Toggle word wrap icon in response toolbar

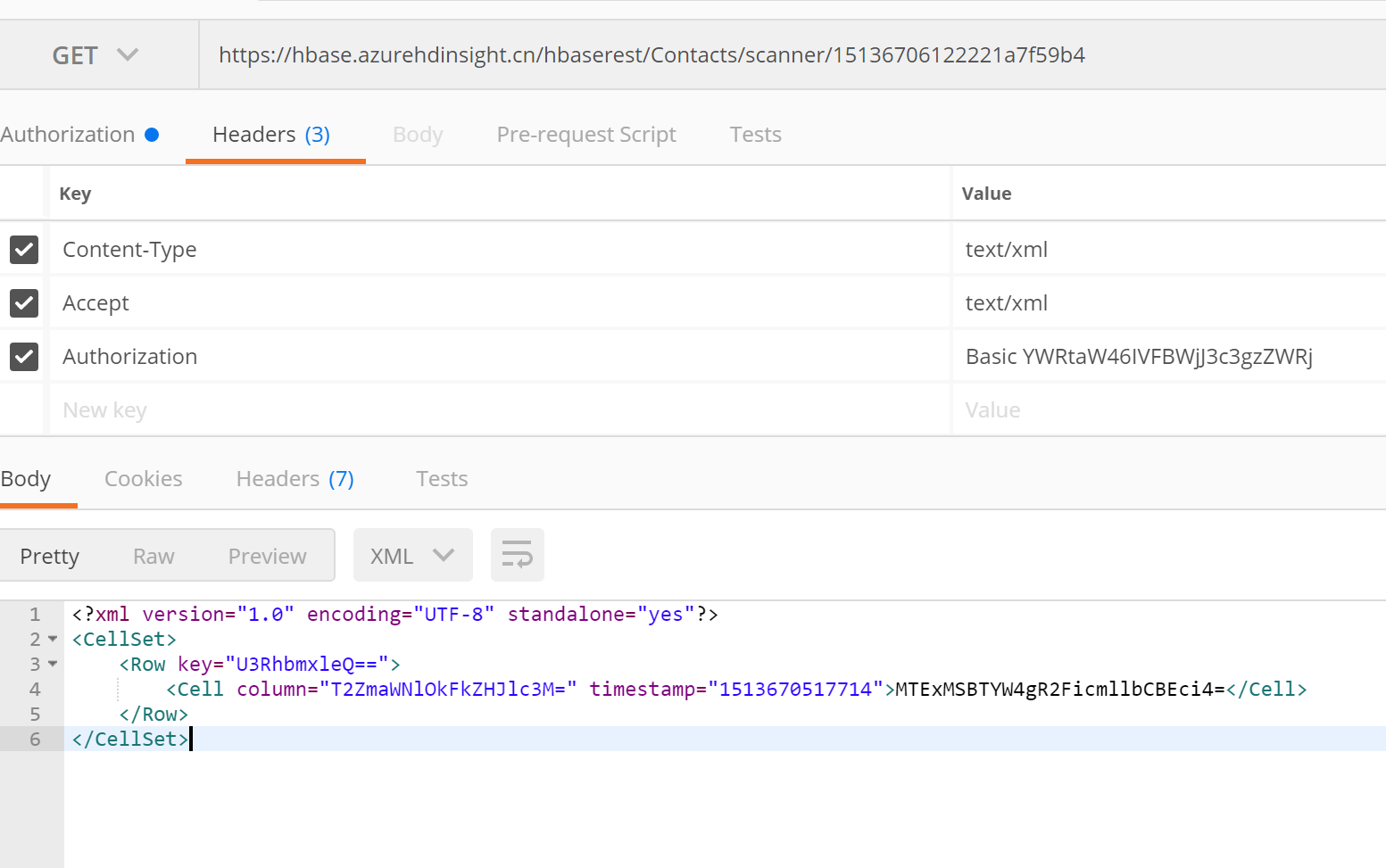(x=517, y=555)
